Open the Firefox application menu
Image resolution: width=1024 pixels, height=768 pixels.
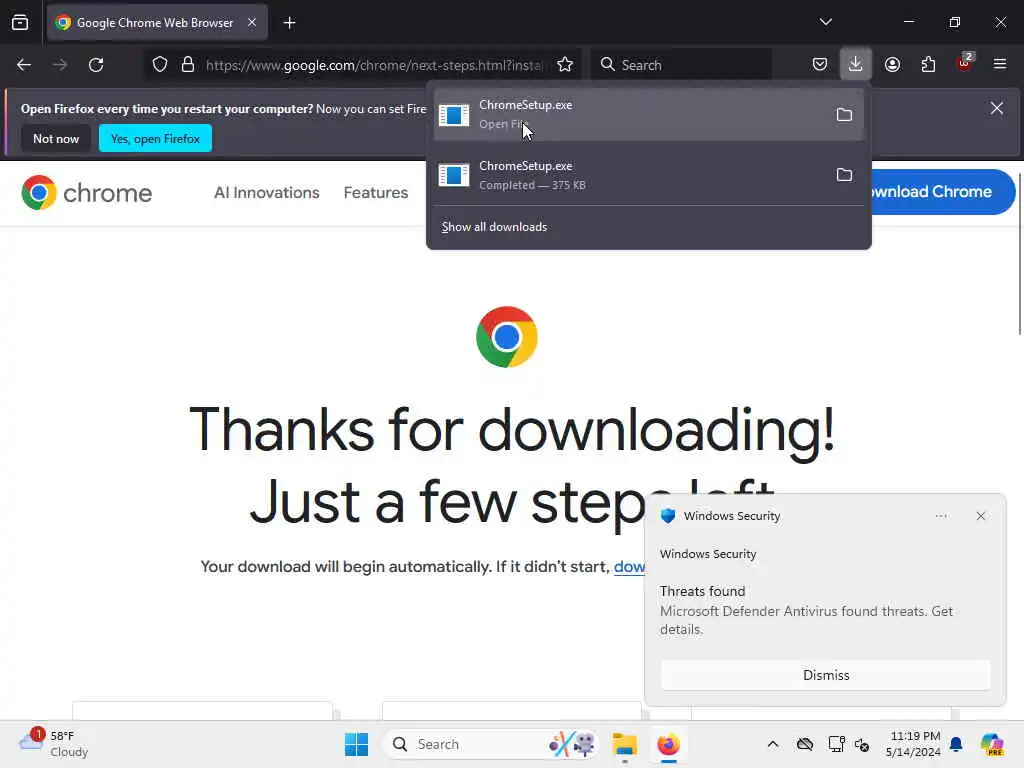(1000, 64)
